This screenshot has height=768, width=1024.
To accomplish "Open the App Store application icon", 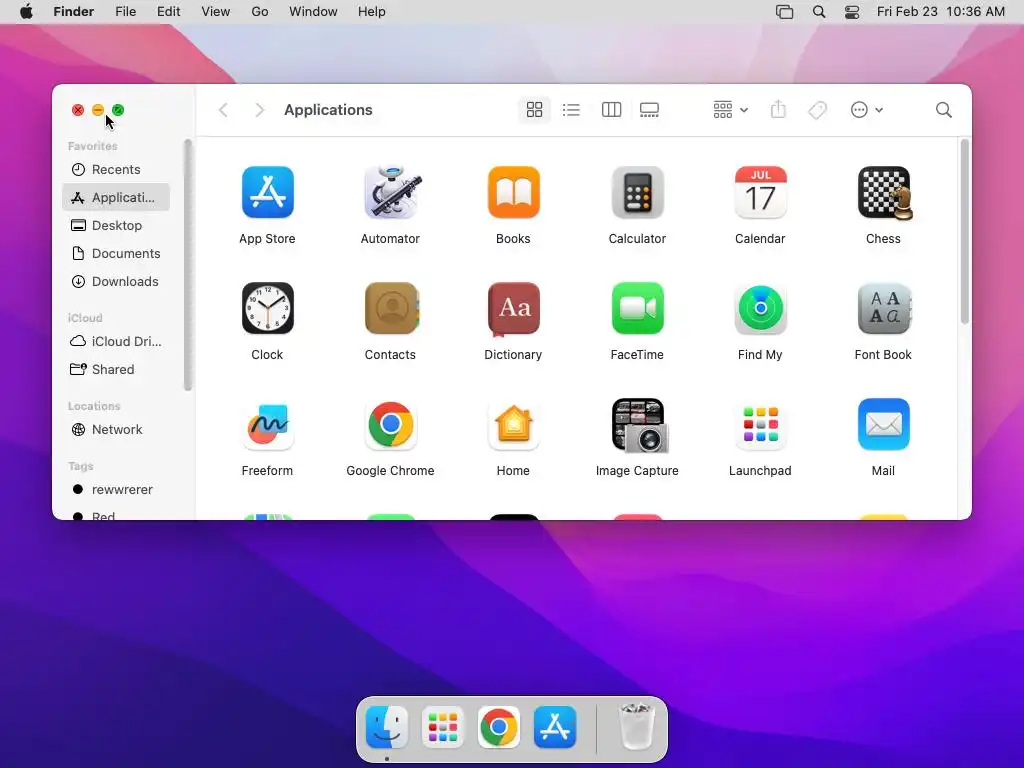I will tap(268, 192).
